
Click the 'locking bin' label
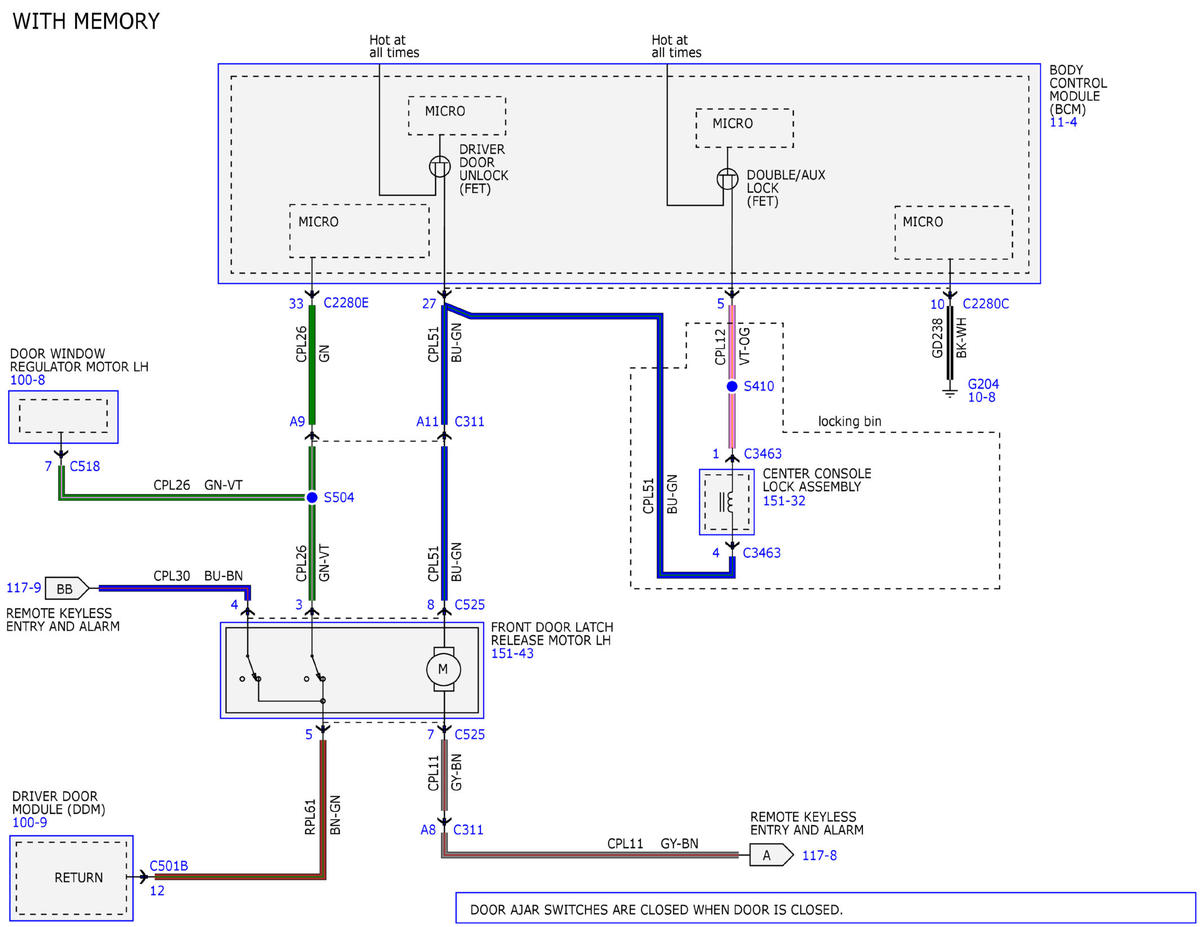coord(852,421)
